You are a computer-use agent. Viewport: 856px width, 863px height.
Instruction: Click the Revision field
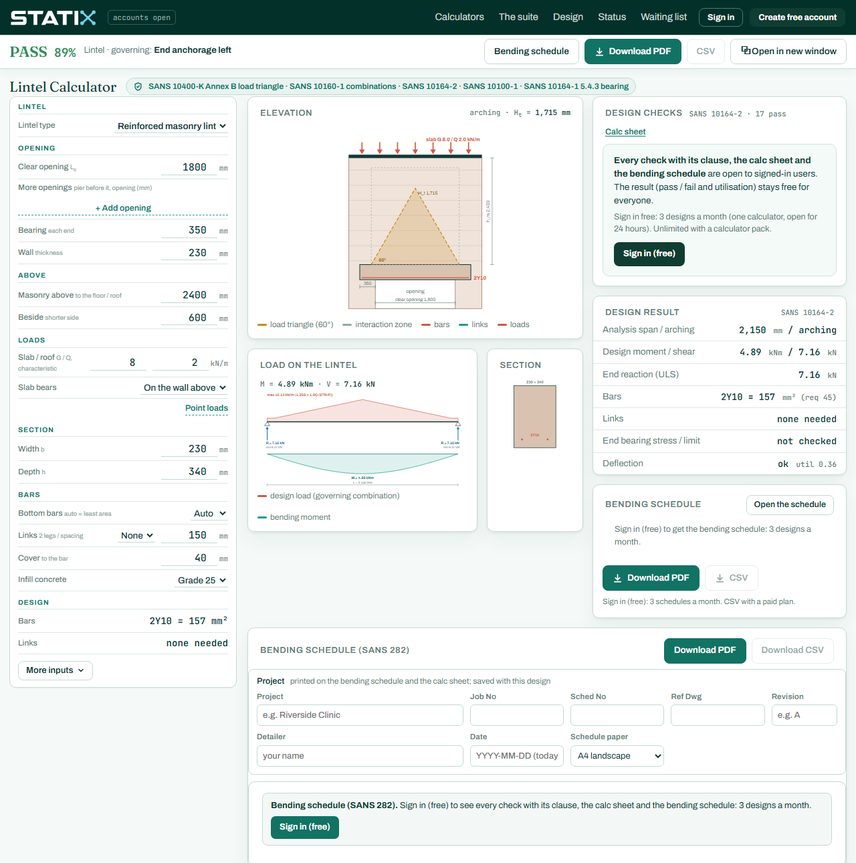(x=804, y=715)
